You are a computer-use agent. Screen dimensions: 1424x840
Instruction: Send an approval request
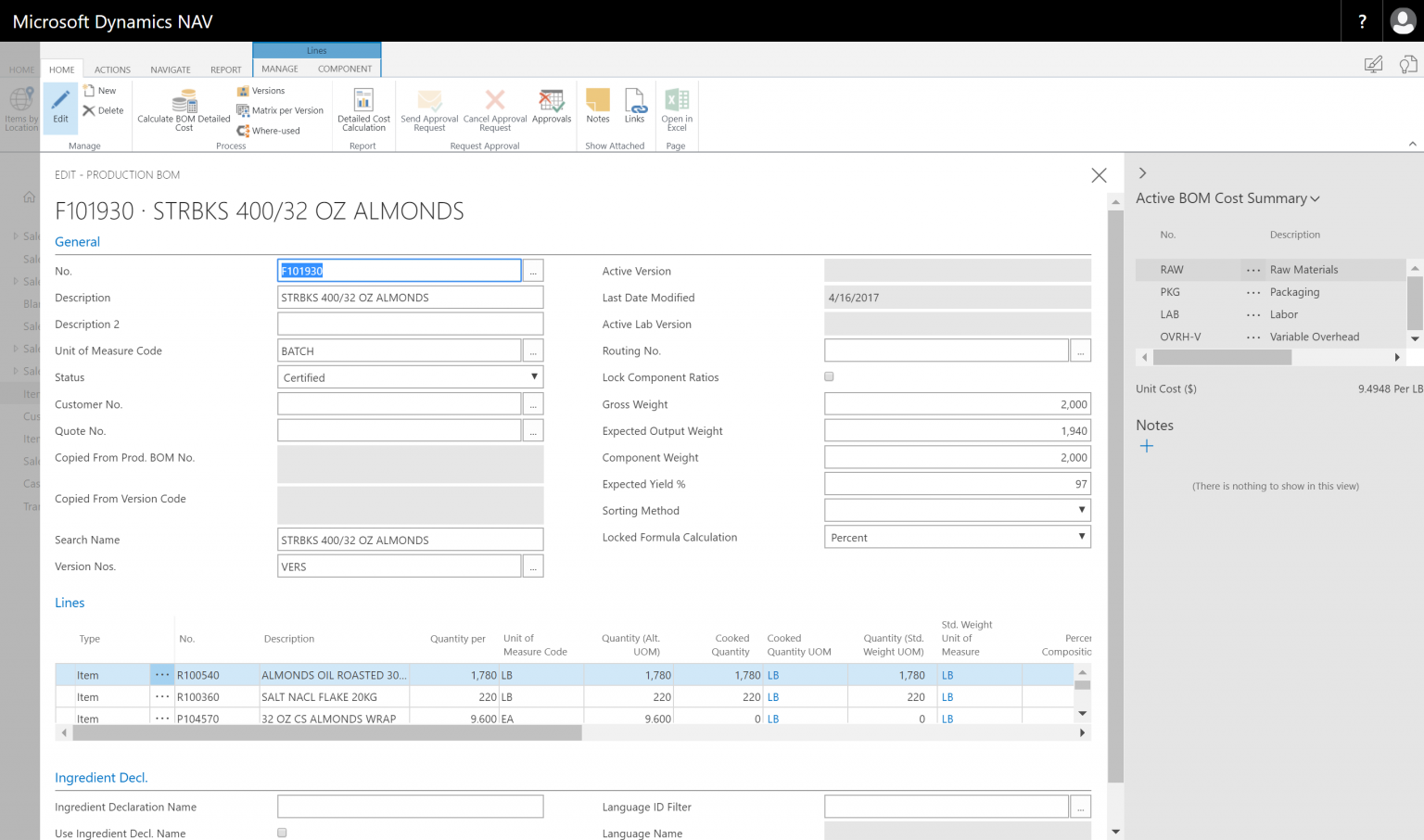[428, 107]
